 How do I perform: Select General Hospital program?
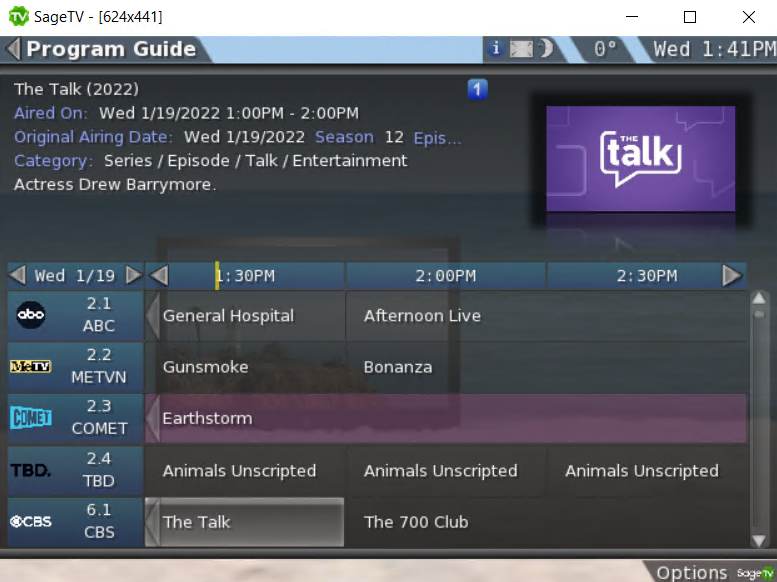245,316
